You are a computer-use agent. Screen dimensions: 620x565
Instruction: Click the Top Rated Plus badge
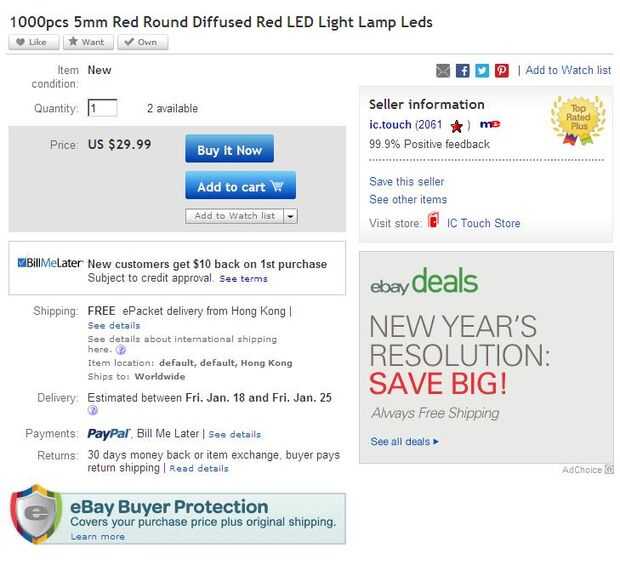pos(578,121)
